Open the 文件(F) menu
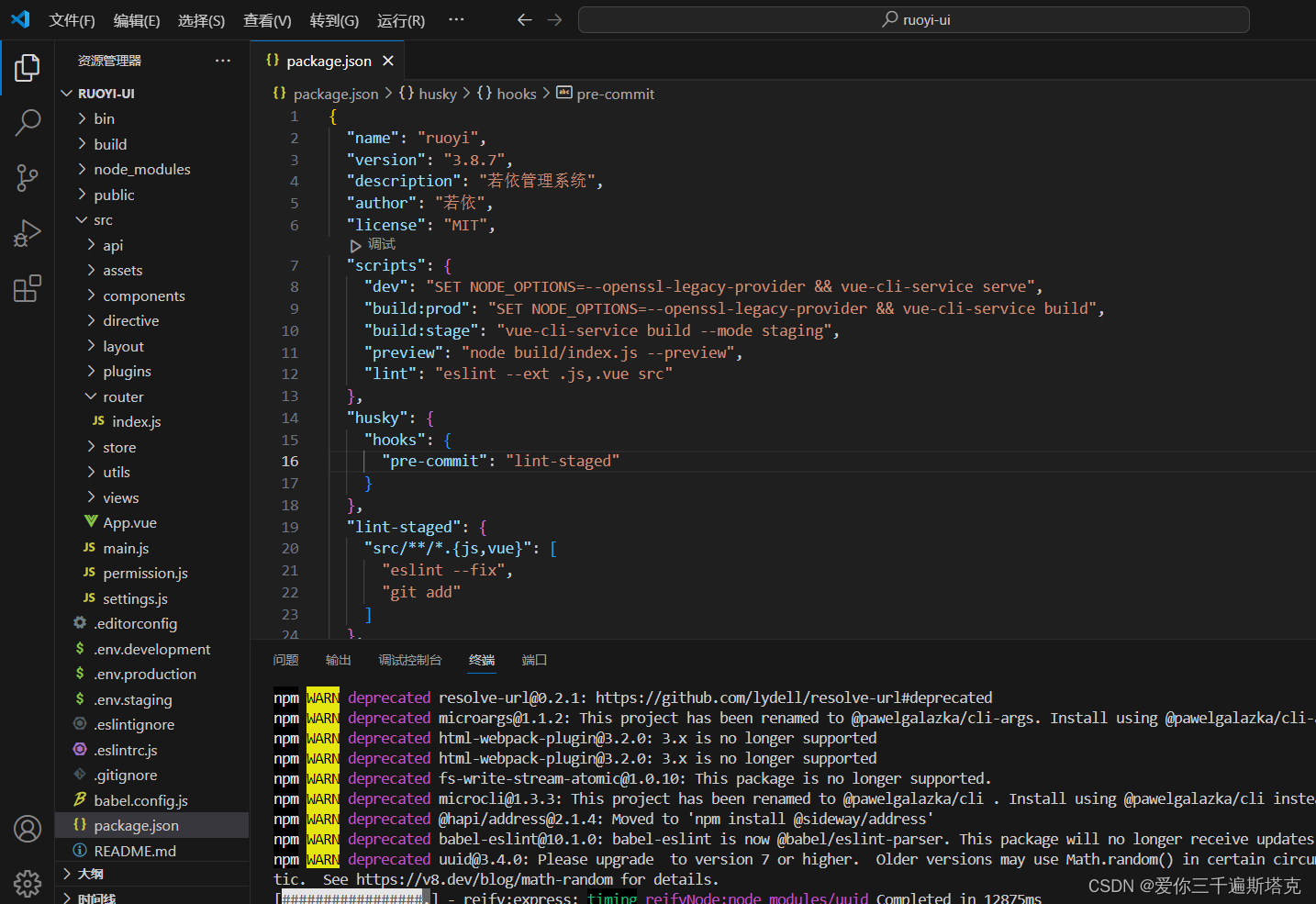1316x904 pixels. 72,19
